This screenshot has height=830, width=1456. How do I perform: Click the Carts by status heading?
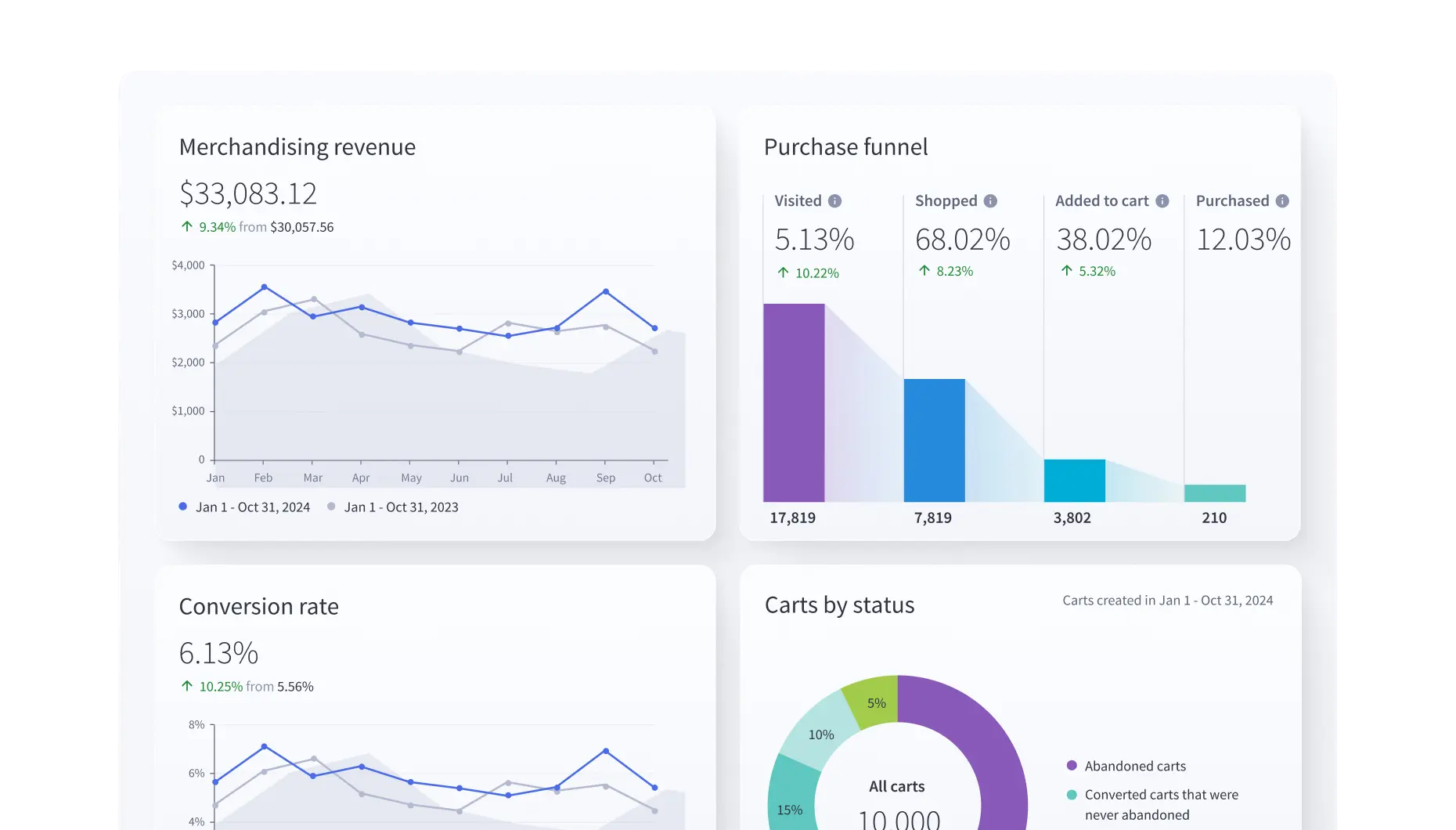pyautogui.click(x=839, y=605)
